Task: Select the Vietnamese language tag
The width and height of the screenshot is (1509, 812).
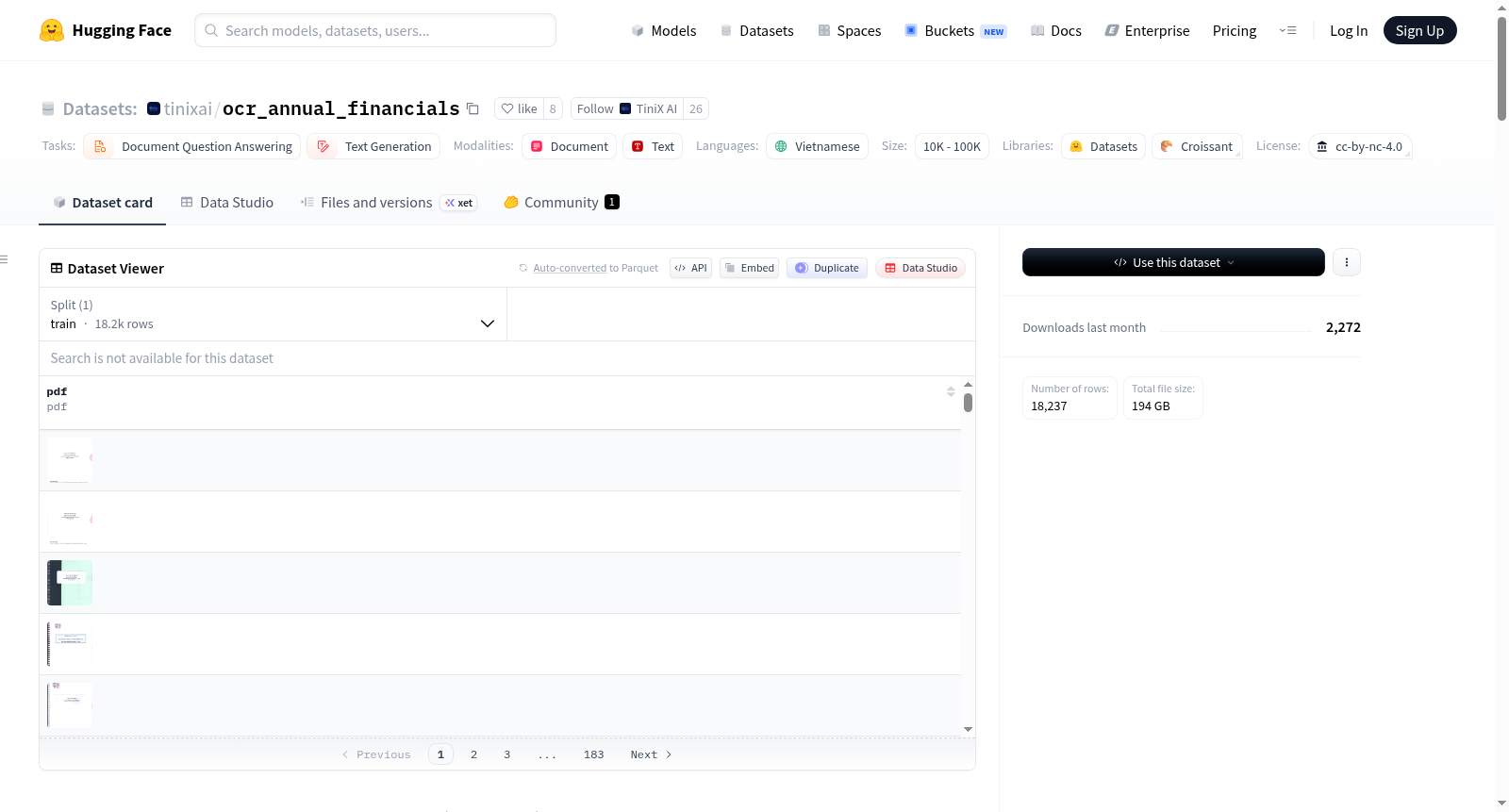Action: tap(817, 146)
